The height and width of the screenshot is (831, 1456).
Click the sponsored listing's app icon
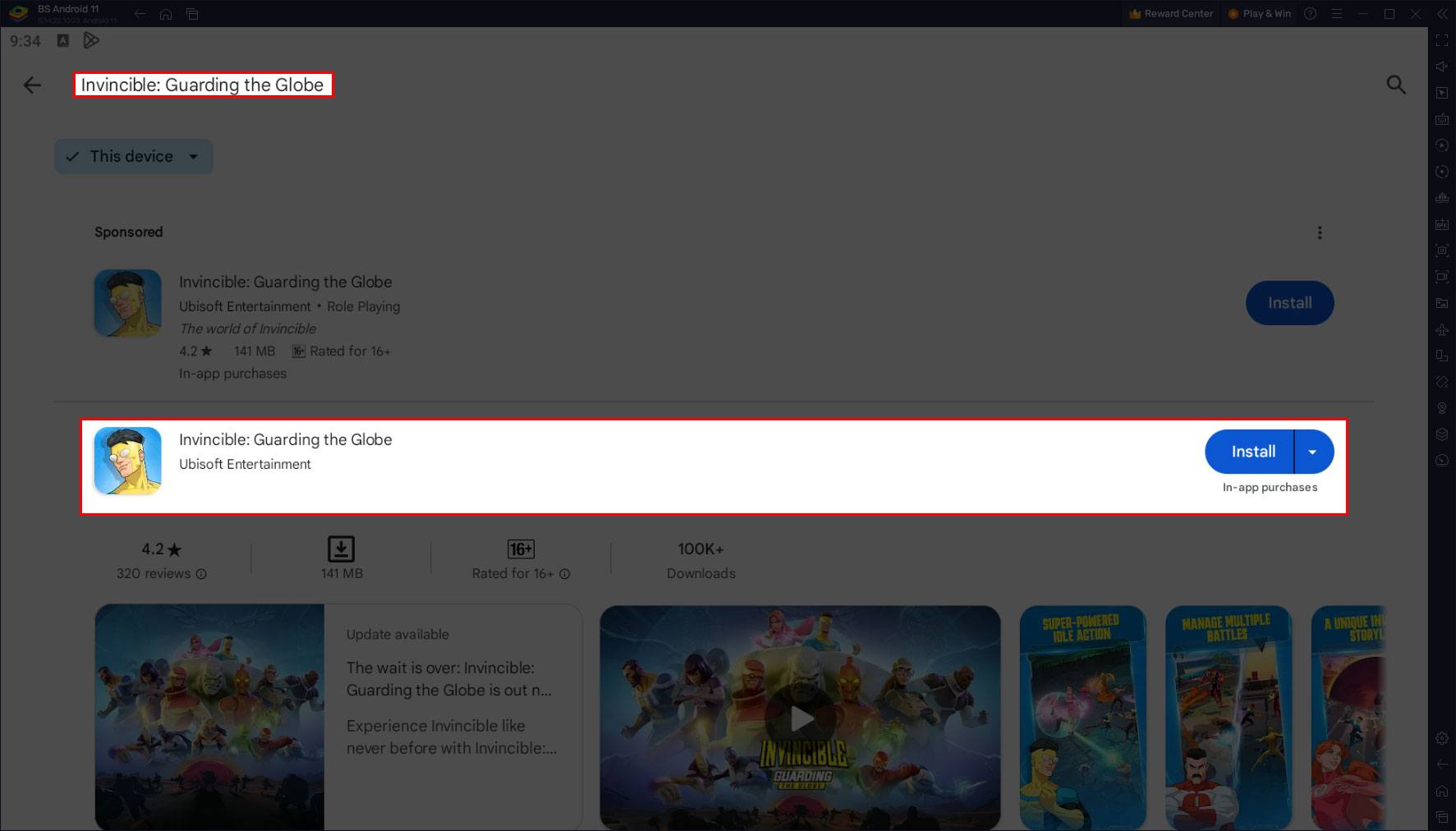tap(127, 303)
